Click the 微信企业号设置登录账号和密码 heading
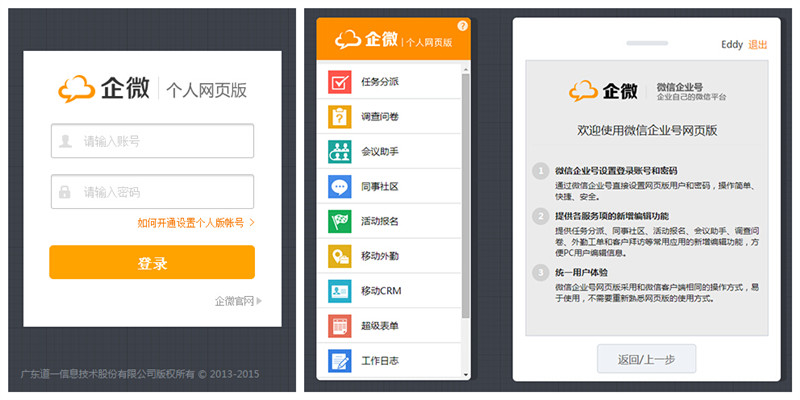Image resolution: width=800 pixels, height=400 pixels. [616, 170]
